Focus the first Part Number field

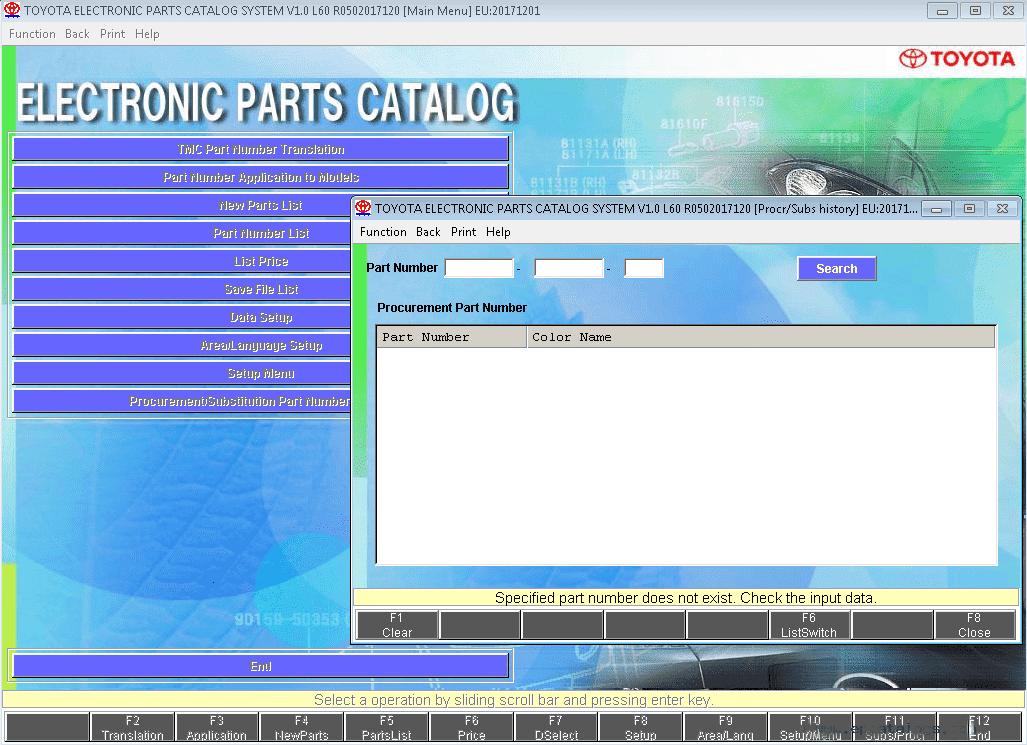point(479,268)
